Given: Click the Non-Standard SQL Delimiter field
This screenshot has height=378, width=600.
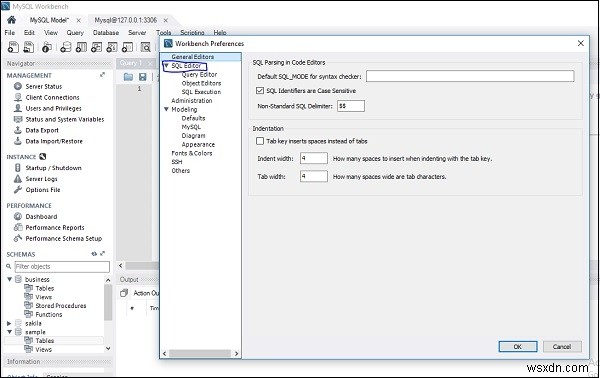Looking at the screenshot, I should 351,106.
